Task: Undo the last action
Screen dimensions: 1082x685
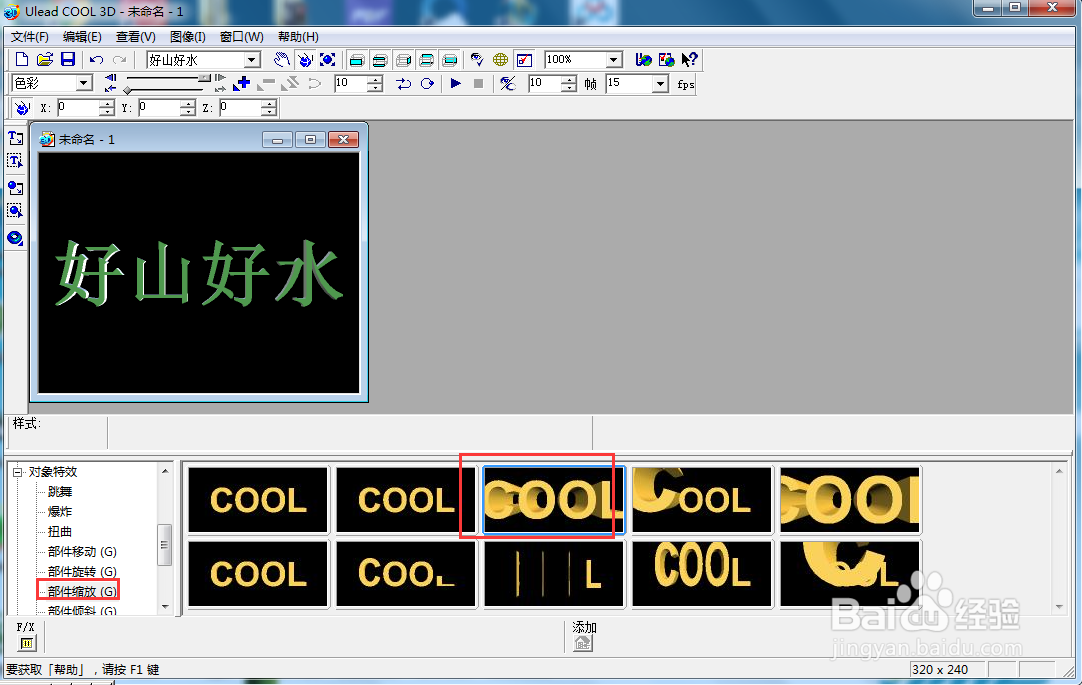Action: point(97,60)
